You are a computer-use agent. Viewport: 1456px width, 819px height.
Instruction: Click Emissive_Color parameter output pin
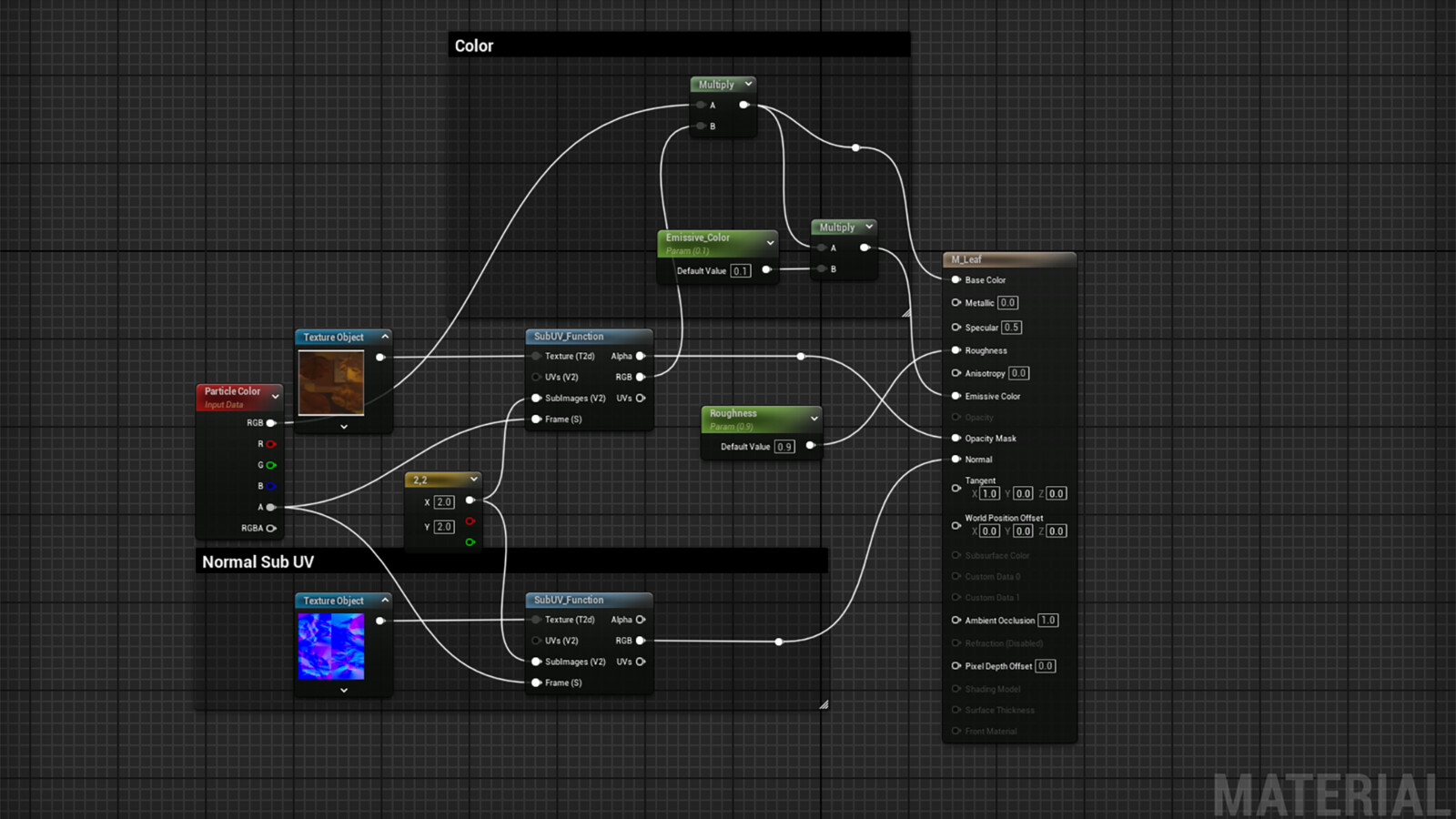point(766,269)
